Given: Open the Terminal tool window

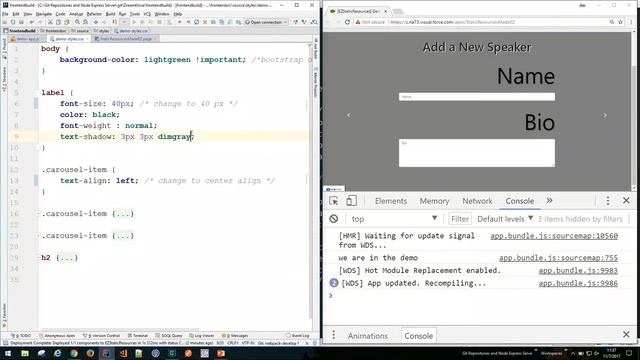Looking at the screenshot, I should pos(138,336).
